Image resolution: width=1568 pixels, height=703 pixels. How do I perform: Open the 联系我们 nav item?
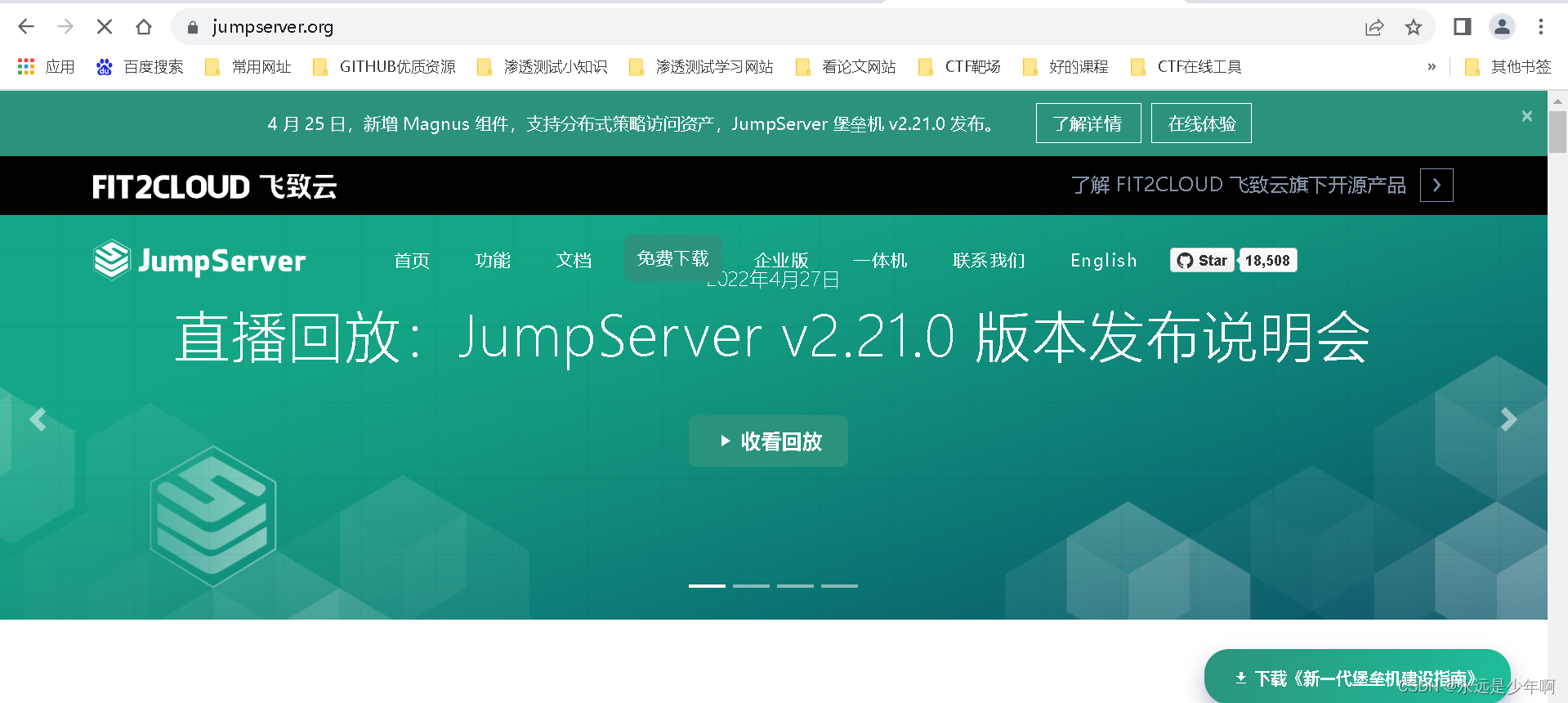(989, 260)
